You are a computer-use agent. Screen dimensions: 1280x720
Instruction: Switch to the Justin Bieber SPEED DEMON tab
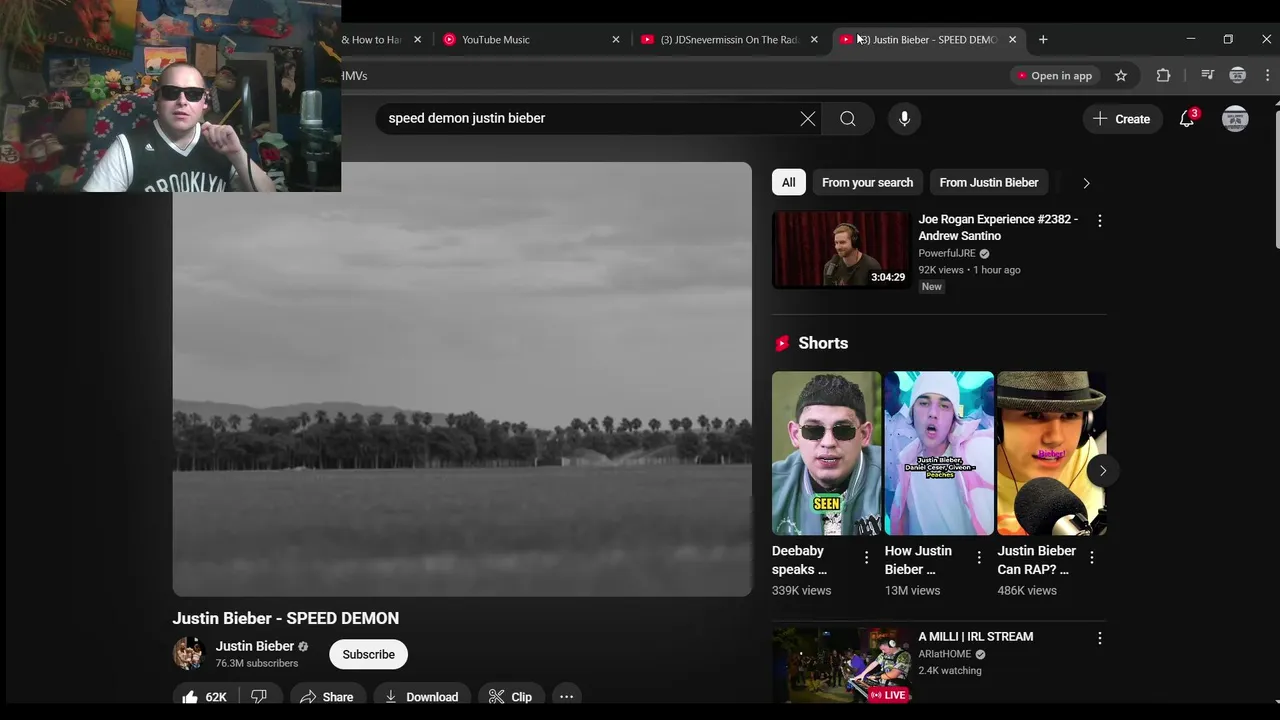click(x=929, y=40)
